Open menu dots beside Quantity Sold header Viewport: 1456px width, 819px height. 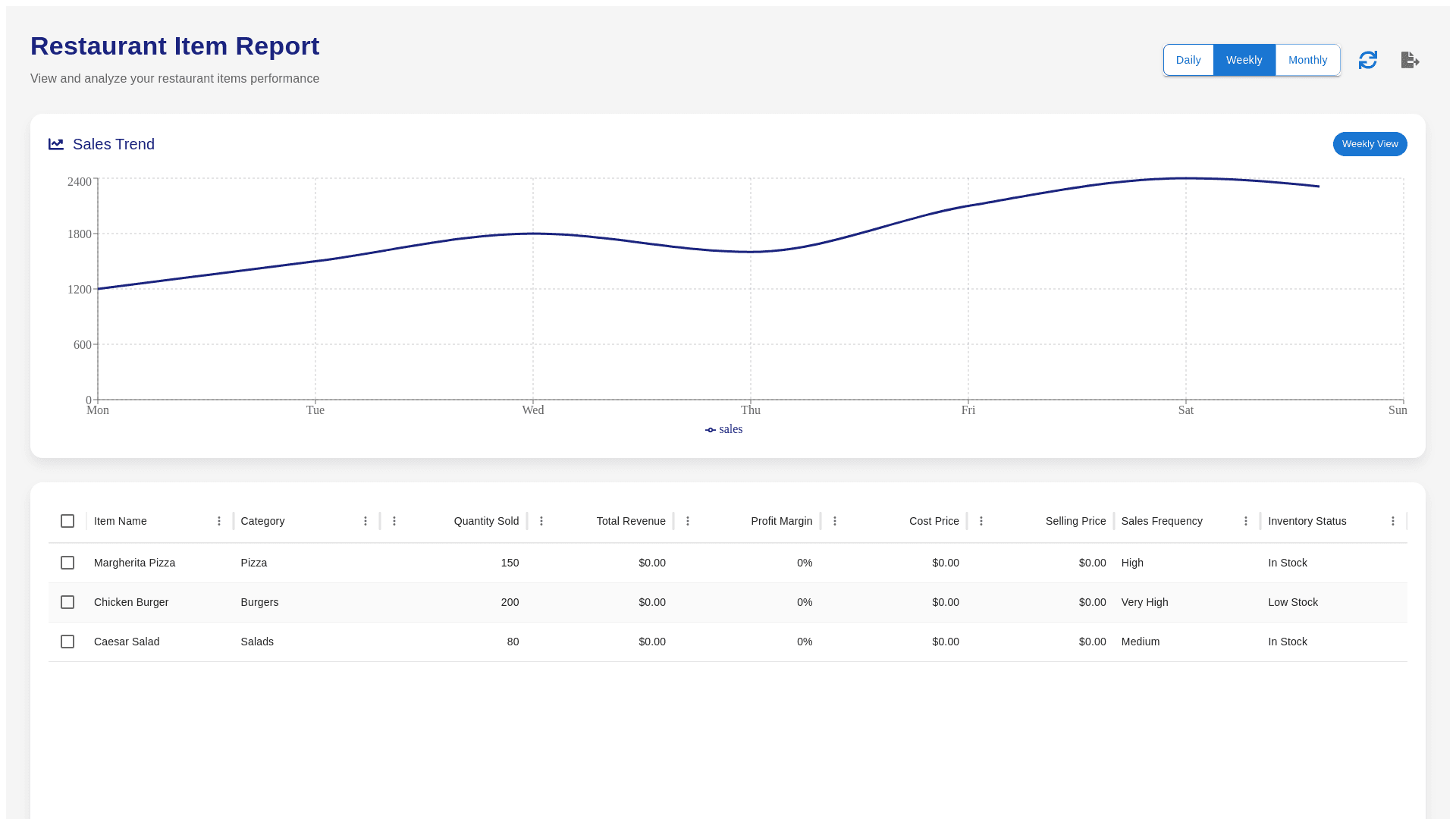394,521
